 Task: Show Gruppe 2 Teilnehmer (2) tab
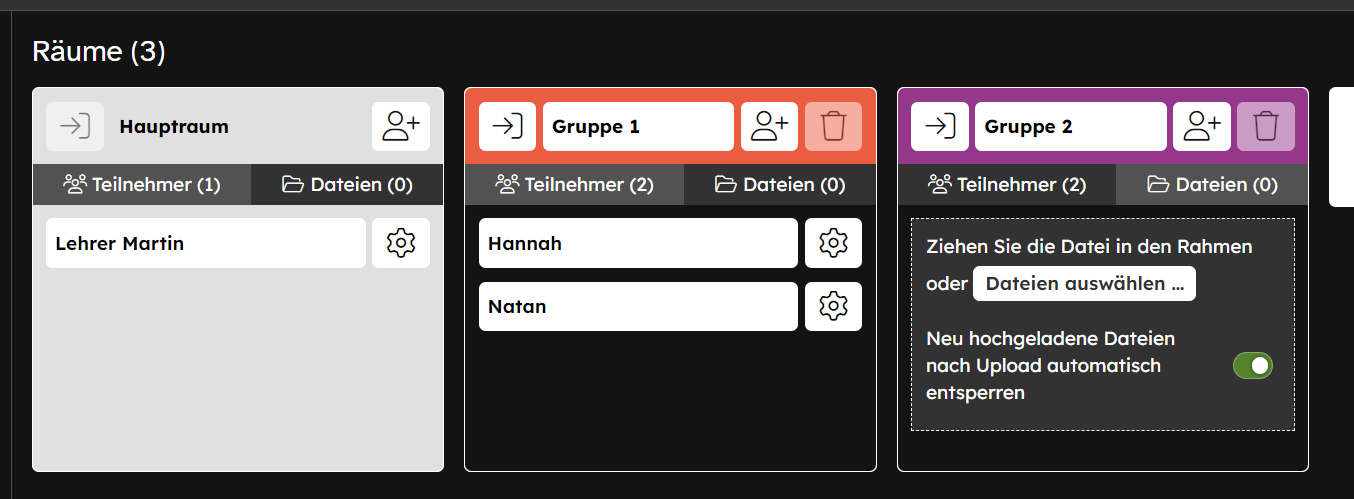click(1006, 185)
